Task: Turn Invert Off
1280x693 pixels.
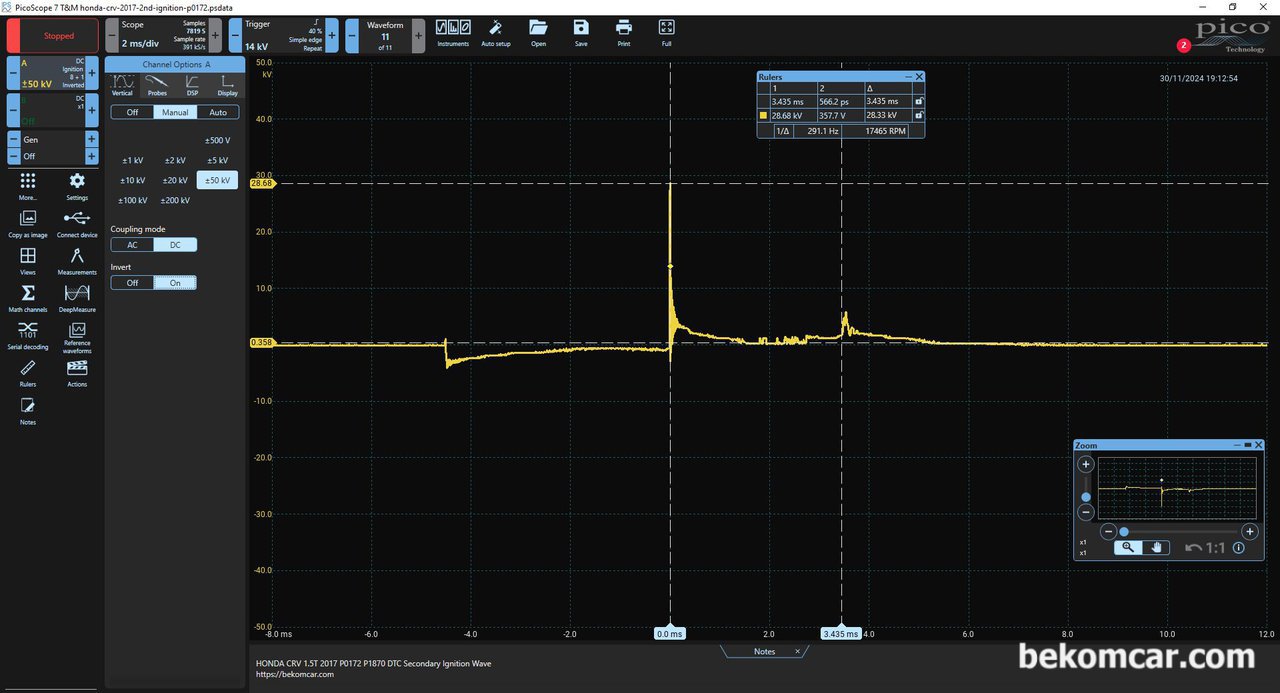Action: click(132, 283)
